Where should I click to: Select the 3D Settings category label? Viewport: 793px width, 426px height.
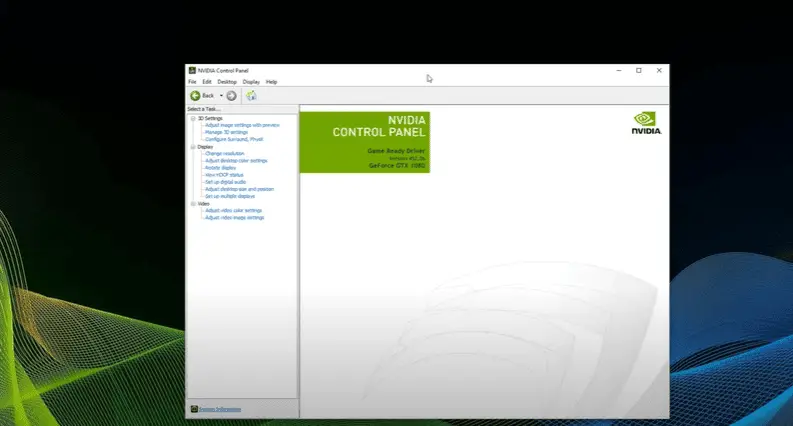[x=210, y=118]
